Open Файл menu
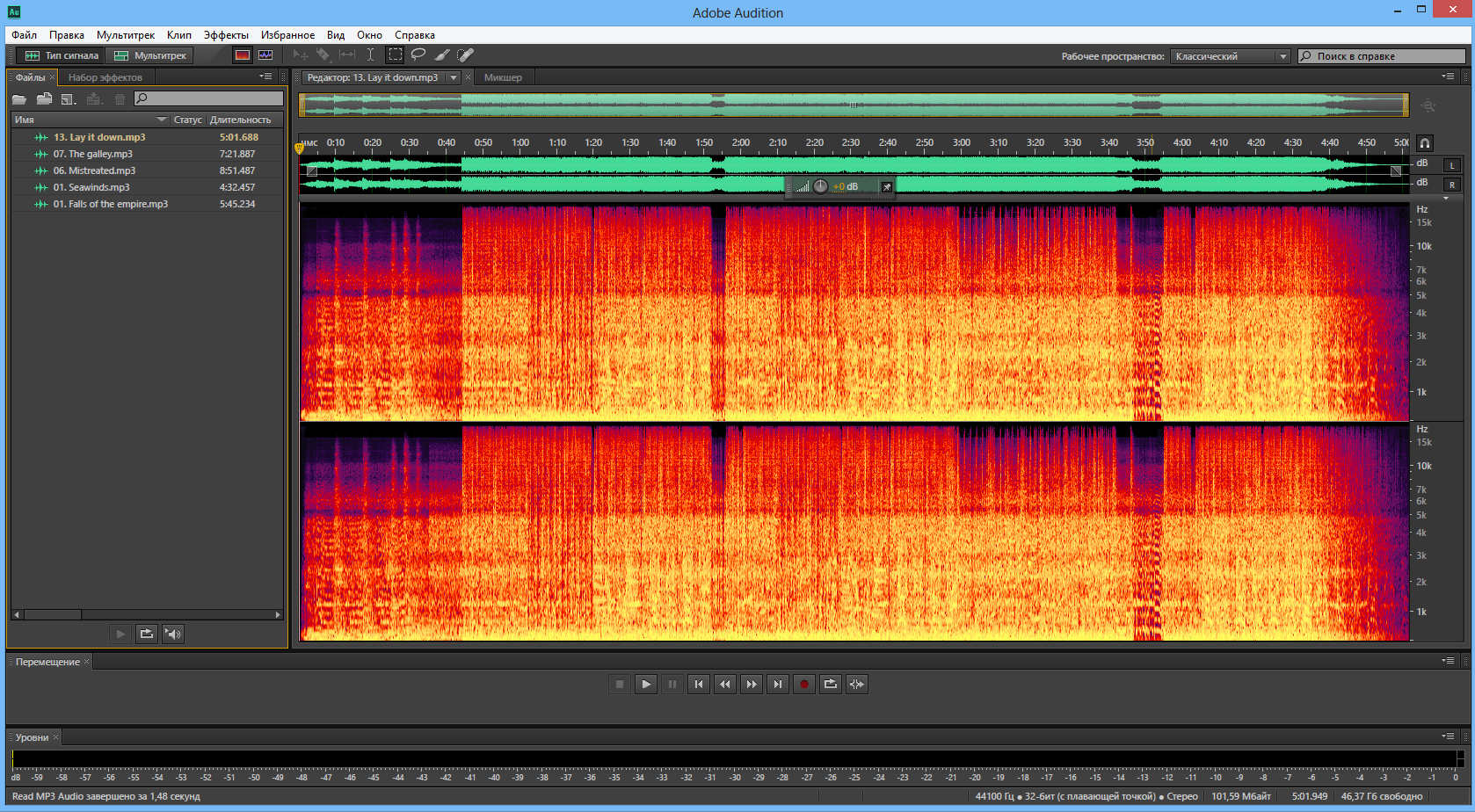The width and height of the screenshot is (1475, 812). click(25, 35)
